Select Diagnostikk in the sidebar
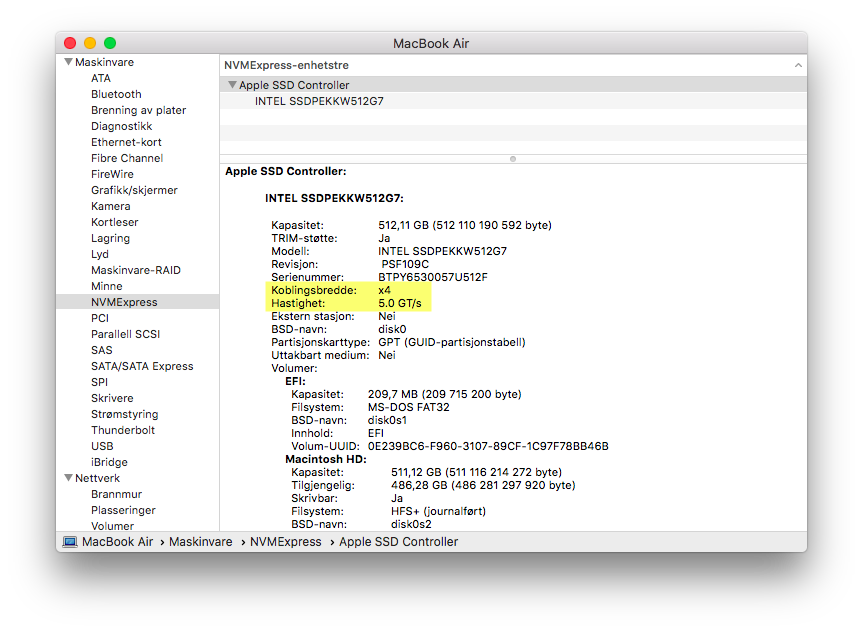The width and height of the screenshot is (863, 632). point(122,126)
